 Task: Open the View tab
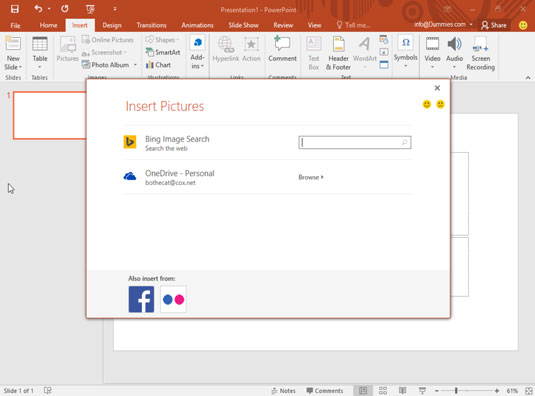[x=314, y=25]
